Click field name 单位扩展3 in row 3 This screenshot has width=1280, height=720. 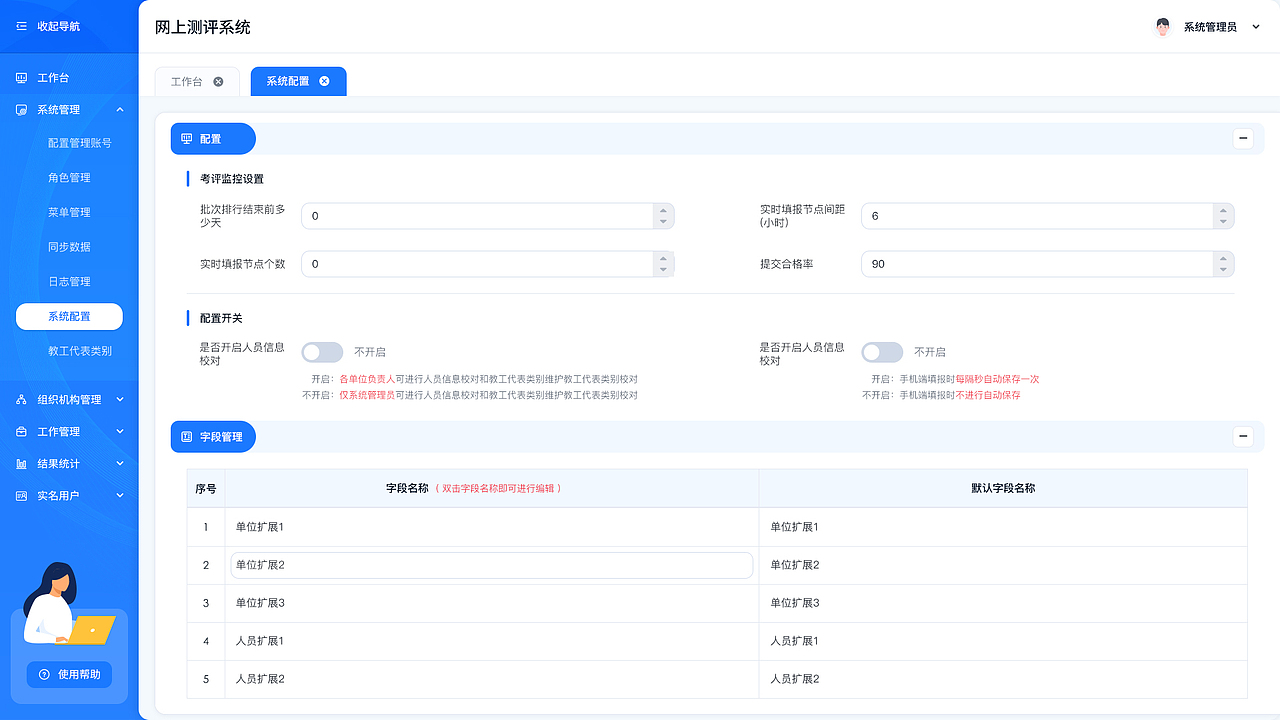tap(260, 603)
